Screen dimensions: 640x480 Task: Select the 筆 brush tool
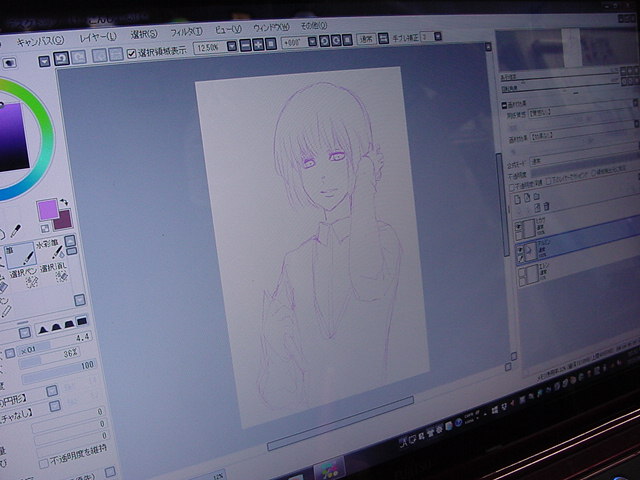tap(20, 256)
